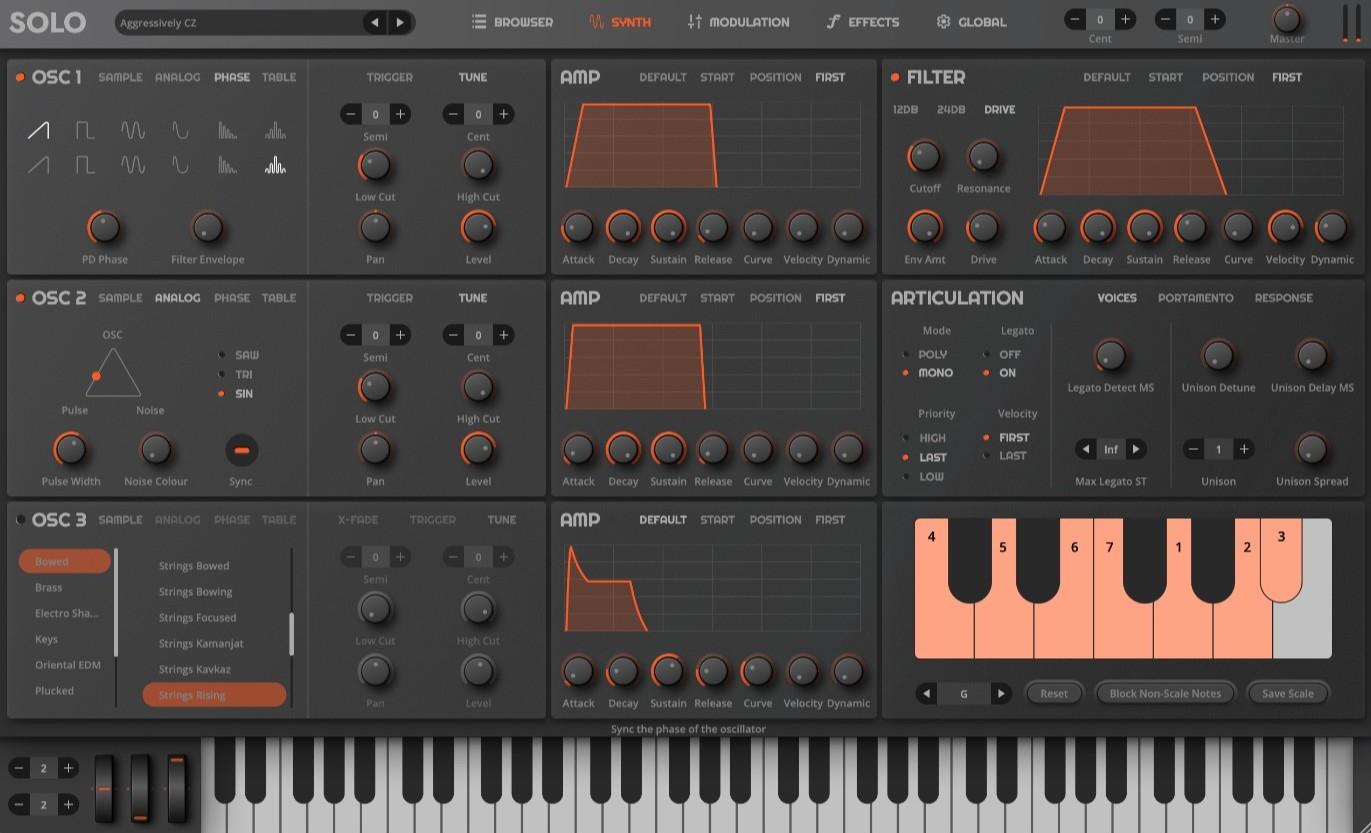Disable the Filter section power indicator
Viewport: 1371px width, 833px height.
click(x=895, y=77)
